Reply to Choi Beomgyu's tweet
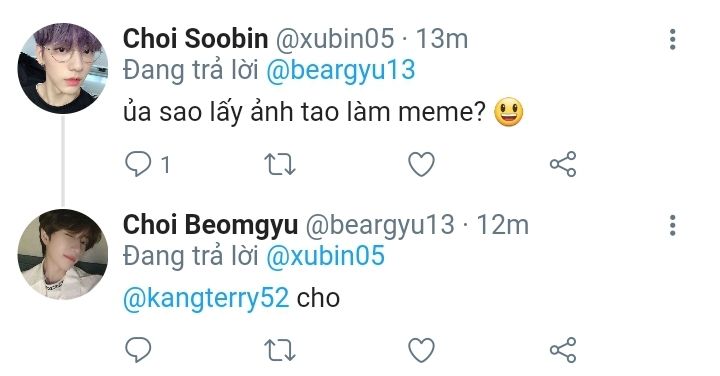The image size is (720, 376). [x=138, y=350]
